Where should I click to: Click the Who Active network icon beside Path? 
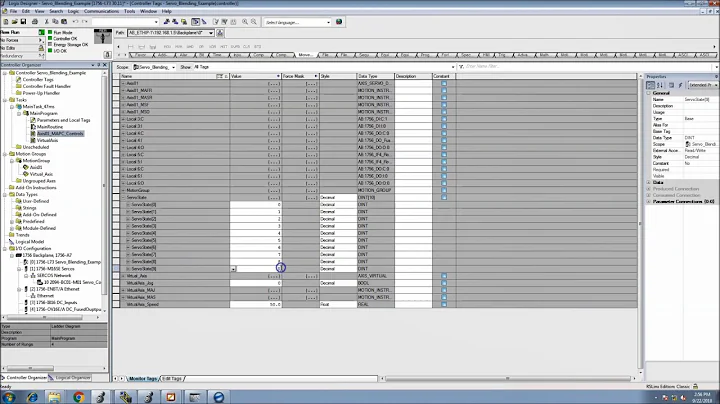pyautogui.click(x=220, y=33)
